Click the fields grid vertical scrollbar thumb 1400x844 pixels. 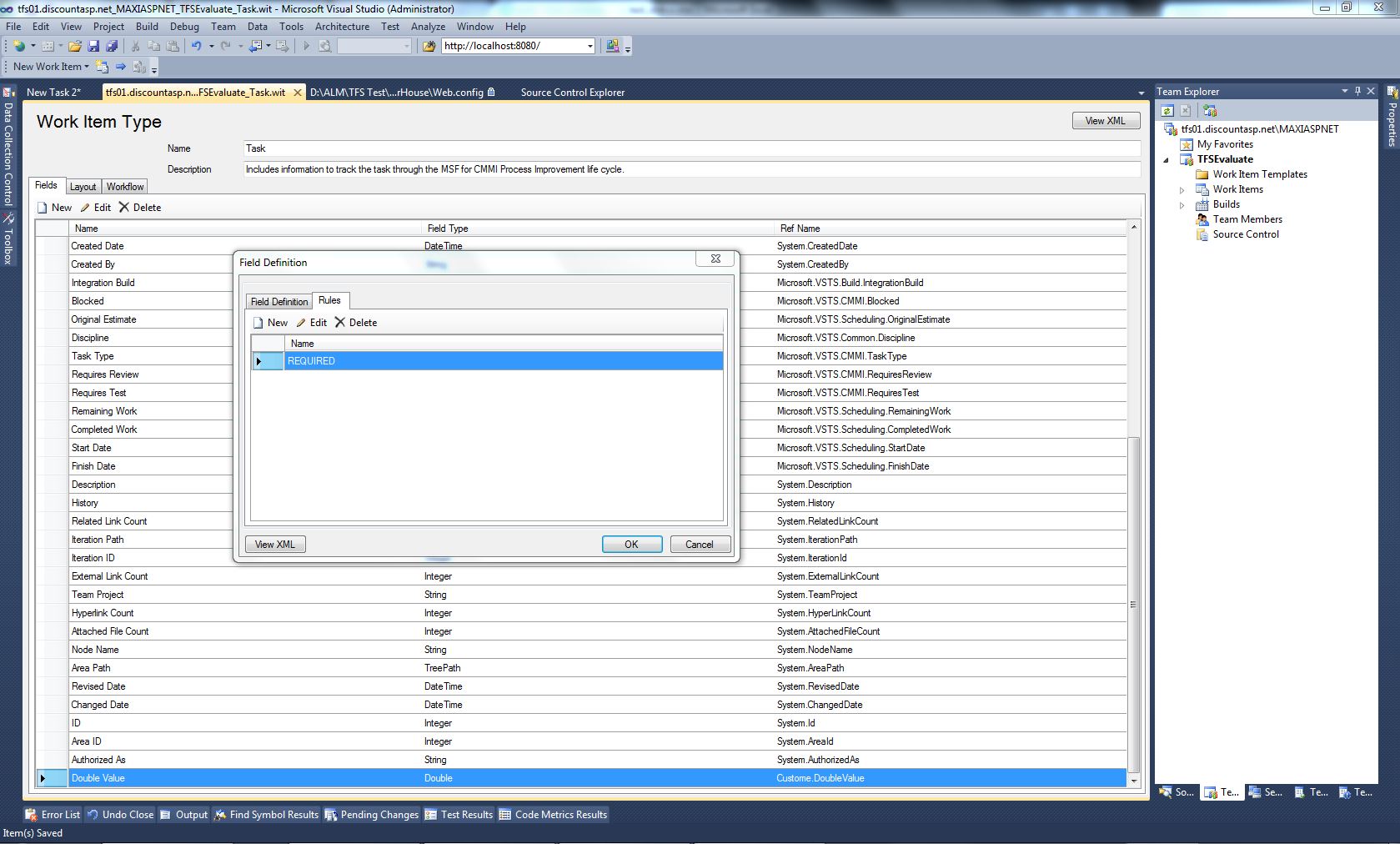1133,605
